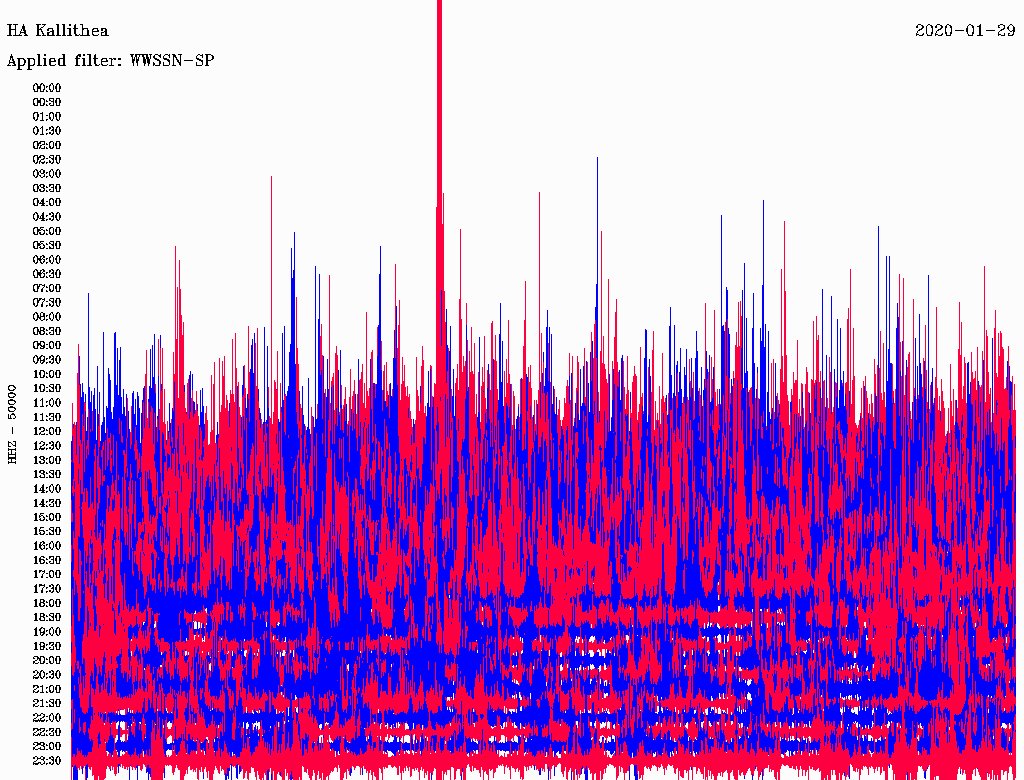Image resolution: width=1024 pixels, height=780 pixels.
Task: Select the 03:00 time label
Action: tap(47, 174)
